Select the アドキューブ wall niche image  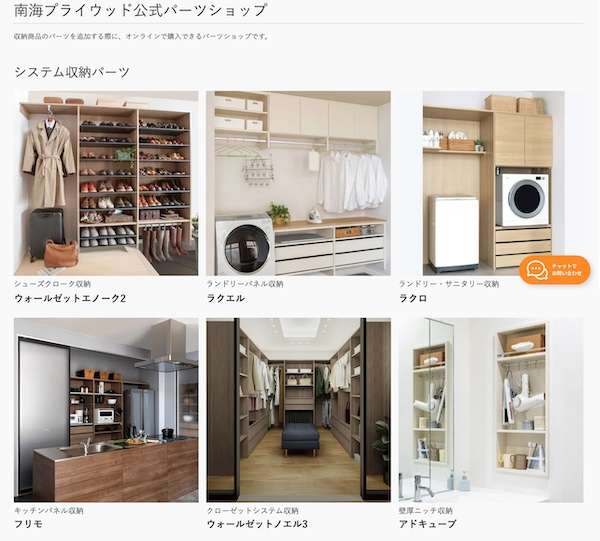[489, 409]
